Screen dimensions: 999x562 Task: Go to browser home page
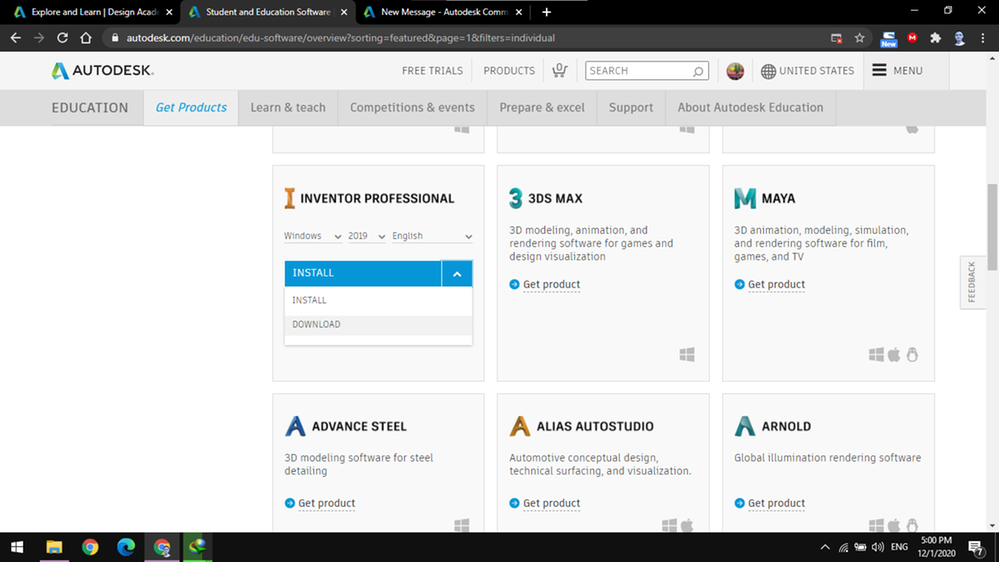click(x=85, y=38)
